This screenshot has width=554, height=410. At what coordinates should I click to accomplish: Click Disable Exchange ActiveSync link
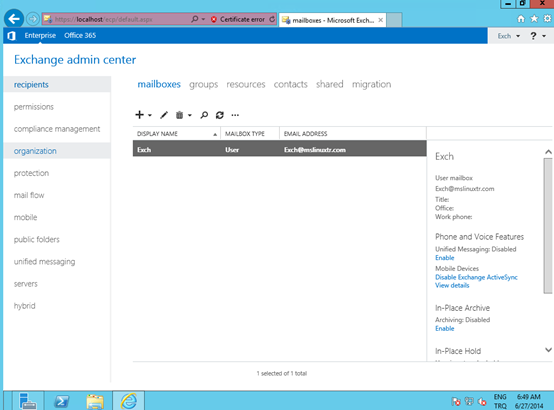476,277
